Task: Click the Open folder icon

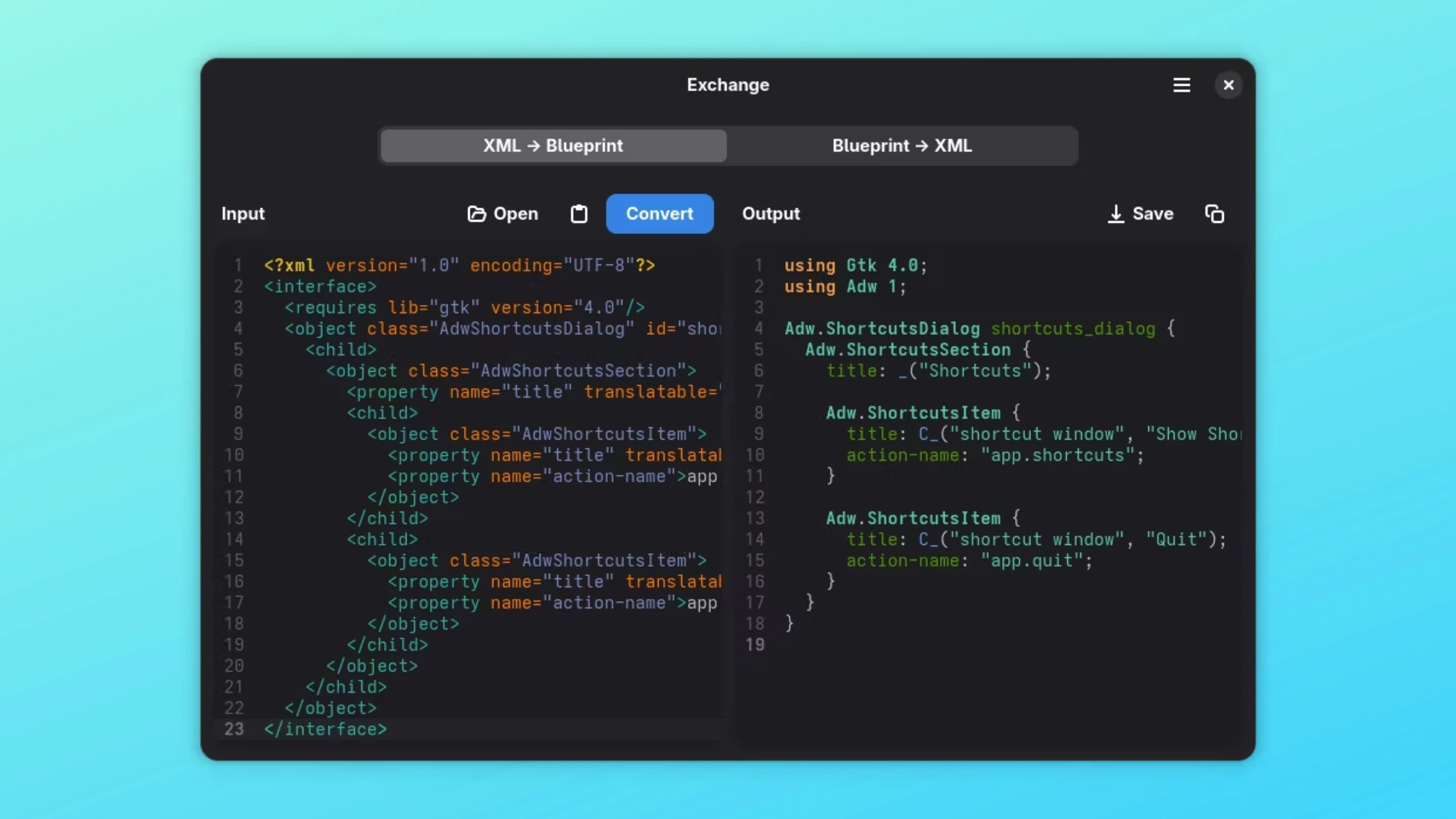Action: click(x=476, y=214)
